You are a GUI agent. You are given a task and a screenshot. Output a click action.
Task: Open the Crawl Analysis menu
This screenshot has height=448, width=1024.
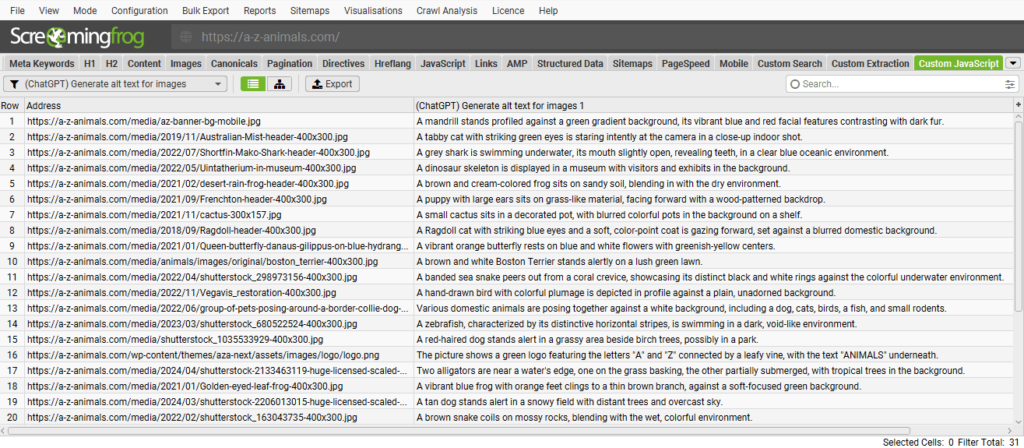[449, 10]
